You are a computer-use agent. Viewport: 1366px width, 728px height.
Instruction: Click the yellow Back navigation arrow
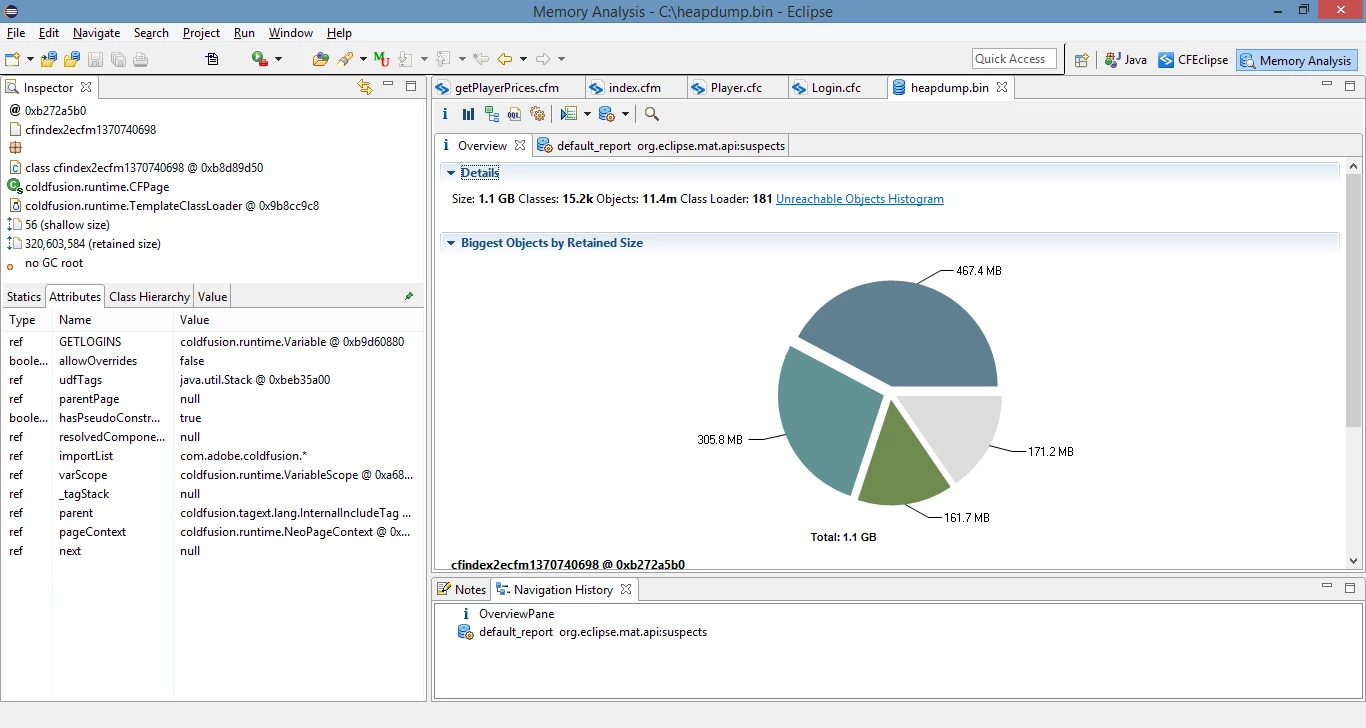(505, 59)
